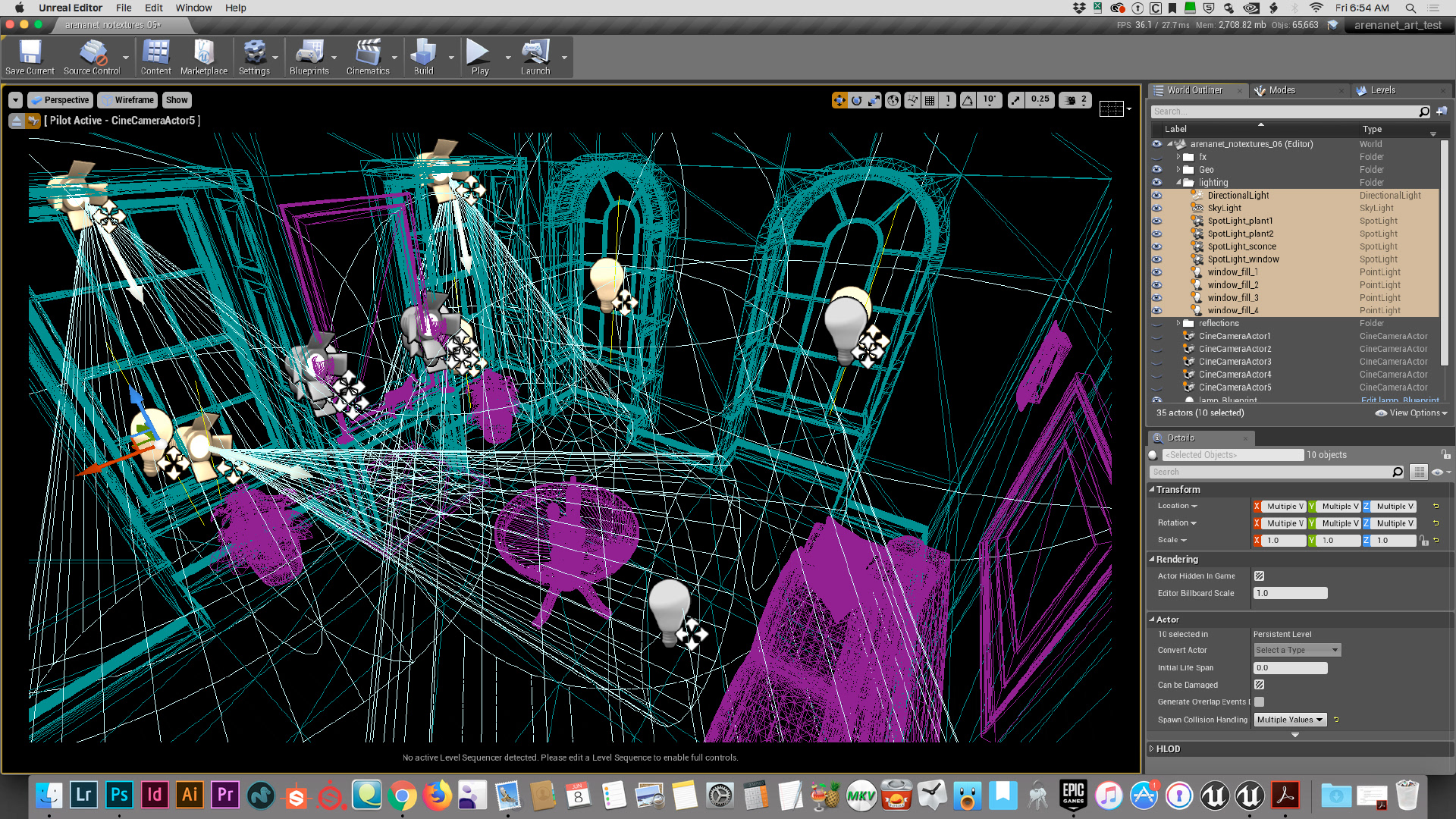Expand the reflections folder in outliner
Image resolution: width=1456 pixels, height=819 pixels.
point(1178,323)
